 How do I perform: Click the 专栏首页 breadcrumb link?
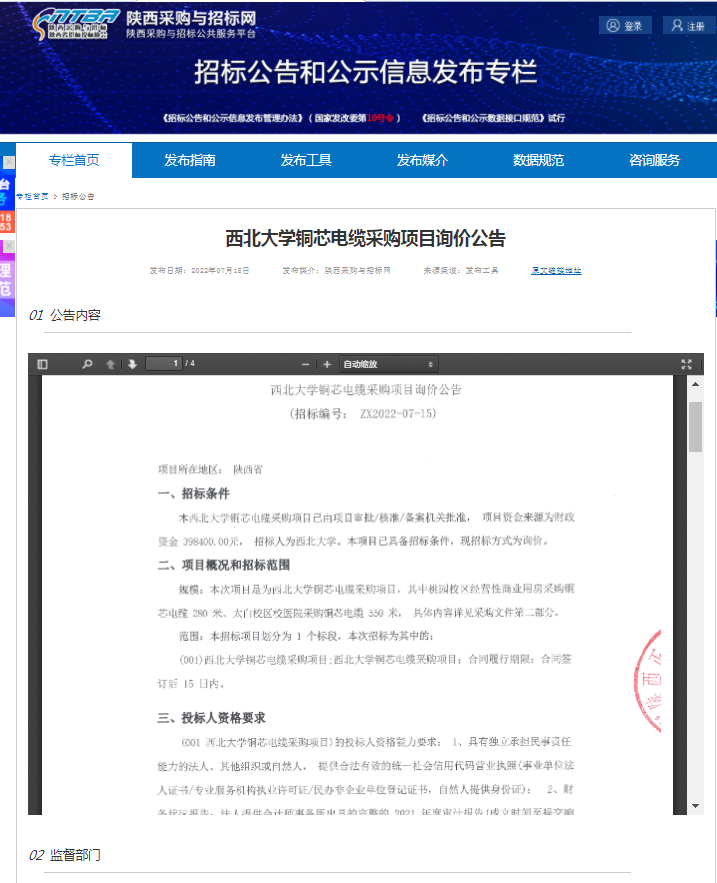point(32,197)
